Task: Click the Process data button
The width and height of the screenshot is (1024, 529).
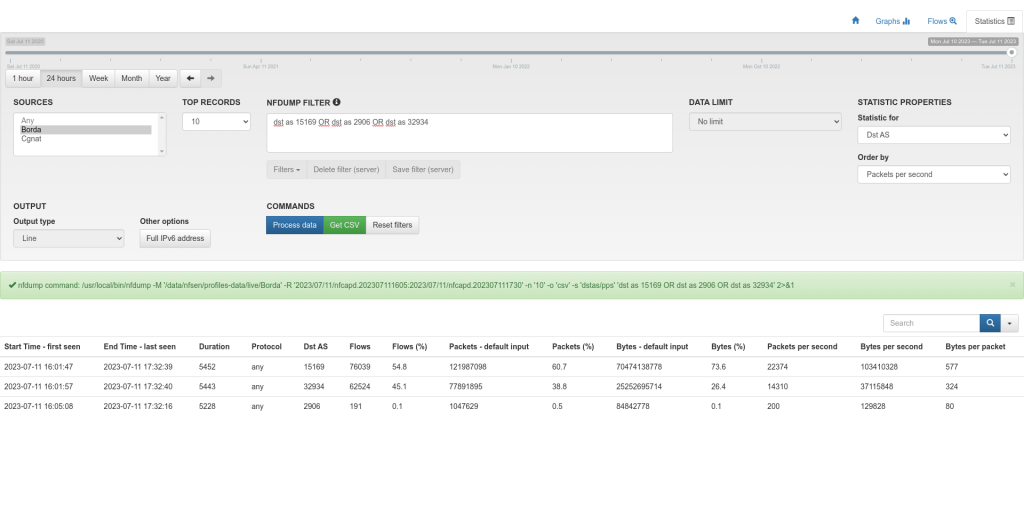Action: click(x=295, y=225)
